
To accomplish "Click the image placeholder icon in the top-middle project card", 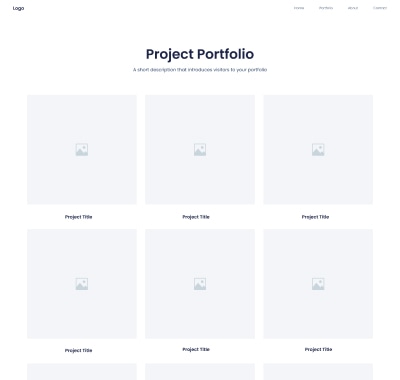I will pyautogui.click(x=200, y=150).
